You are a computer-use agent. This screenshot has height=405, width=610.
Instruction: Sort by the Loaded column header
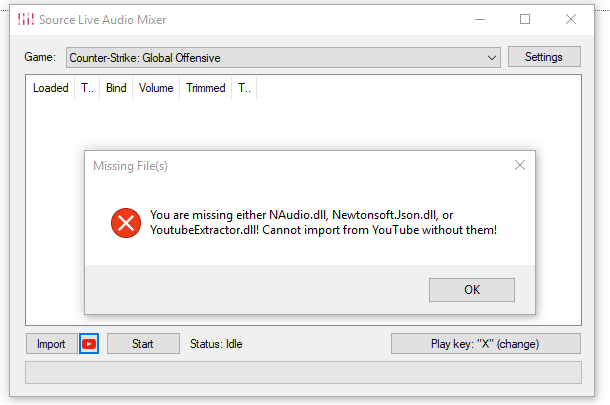tap(50, 88)
